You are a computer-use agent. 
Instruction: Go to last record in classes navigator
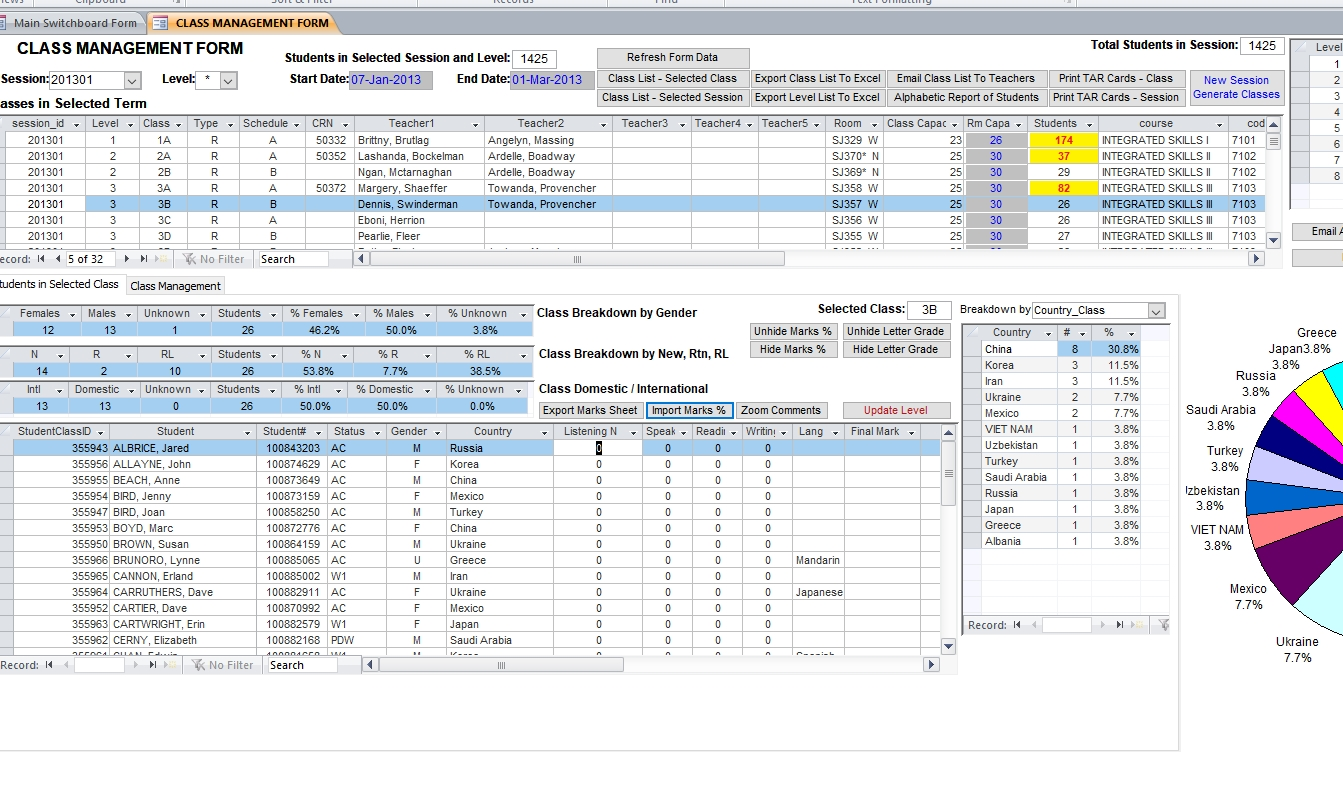pos(145,259)
